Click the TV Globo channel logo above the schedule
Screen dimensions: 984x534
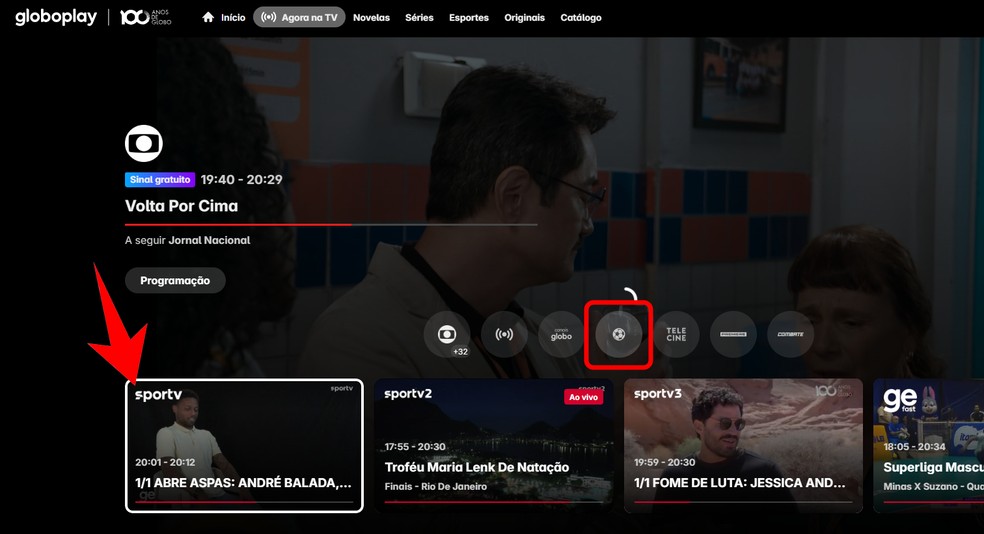pos(144,143)
